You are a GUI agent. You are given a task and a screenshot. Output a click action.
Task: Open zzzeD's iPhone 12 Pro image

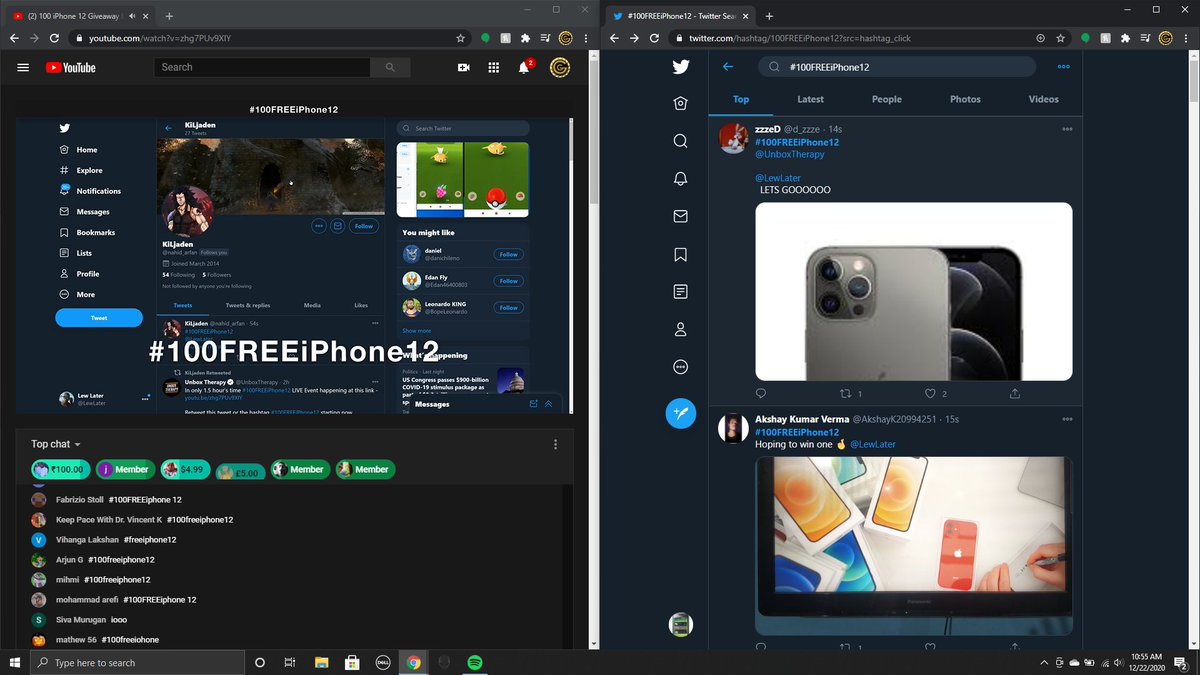[x=913, y=291]
